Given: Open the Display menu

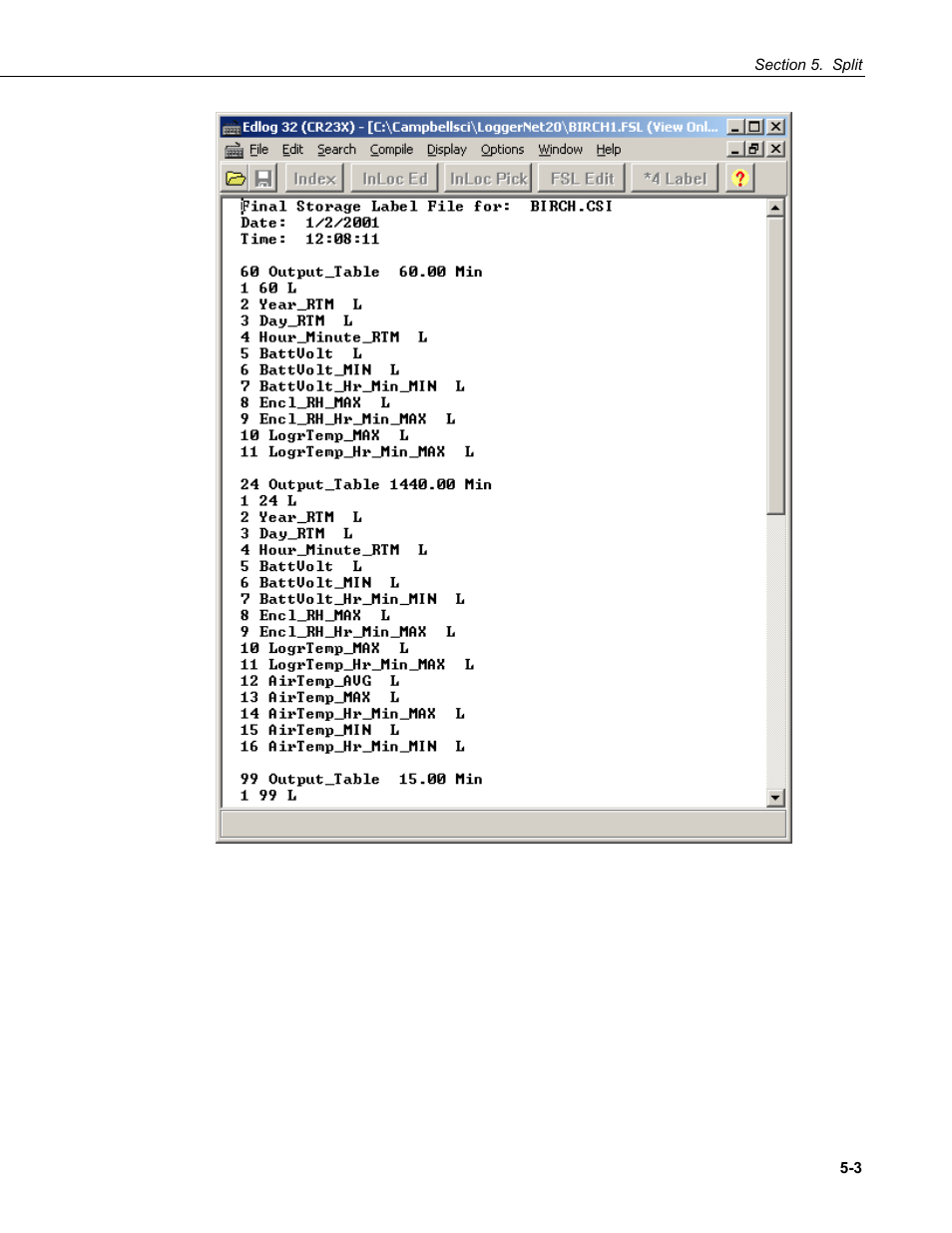Looking at the screenshot, I should point(446,150).
